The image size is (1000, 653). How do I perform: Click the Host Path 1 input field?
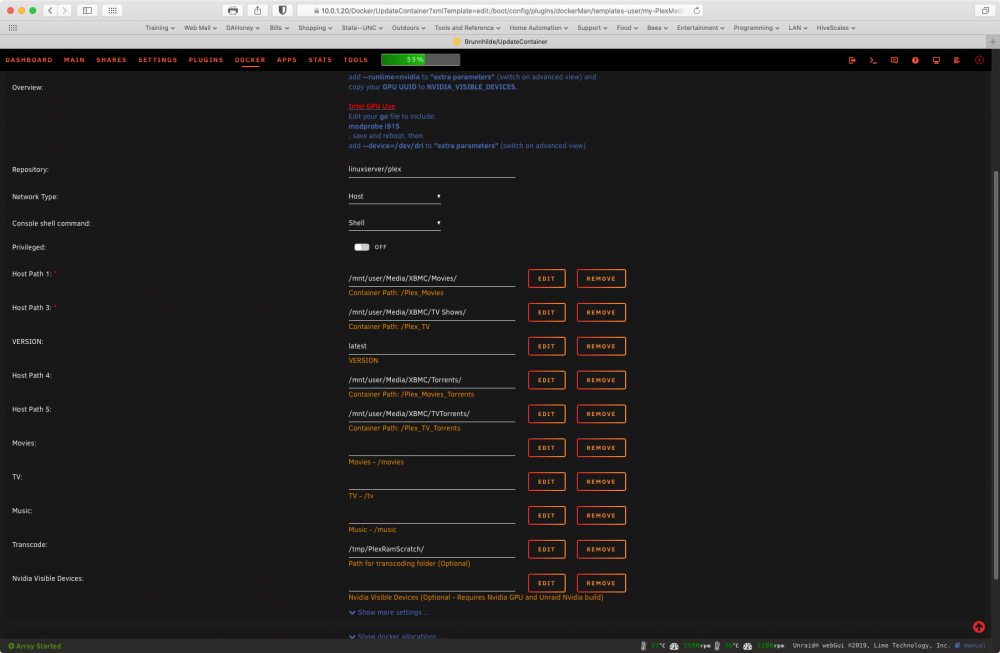click(x=431, y=279)
